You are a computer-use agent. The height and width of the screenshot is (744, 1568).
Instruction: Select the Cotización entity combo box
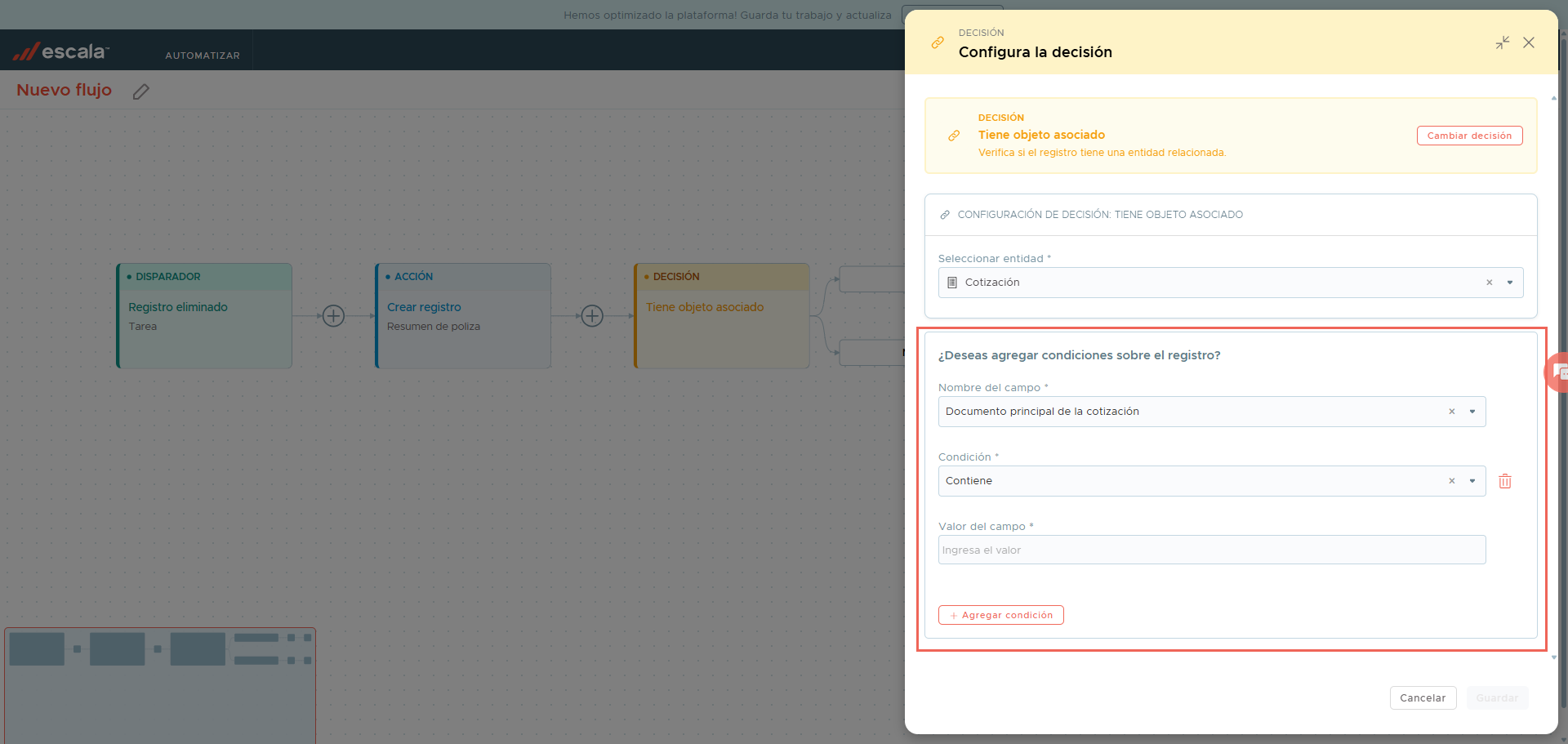(1230, 283)
